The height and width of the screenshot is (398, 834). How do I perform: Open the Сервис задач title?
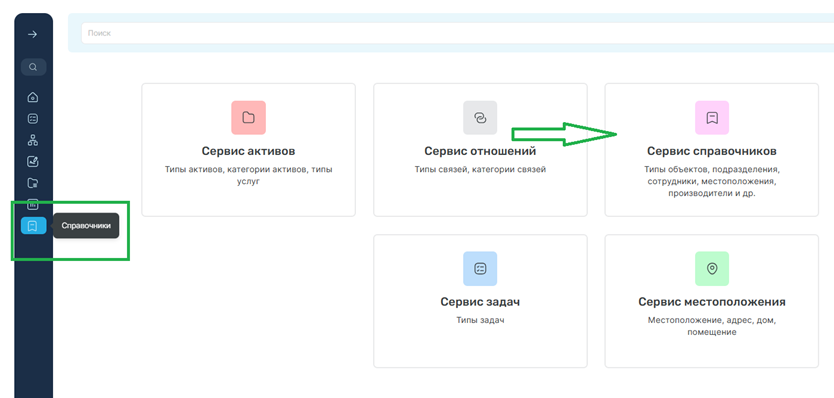pos(480,302)
